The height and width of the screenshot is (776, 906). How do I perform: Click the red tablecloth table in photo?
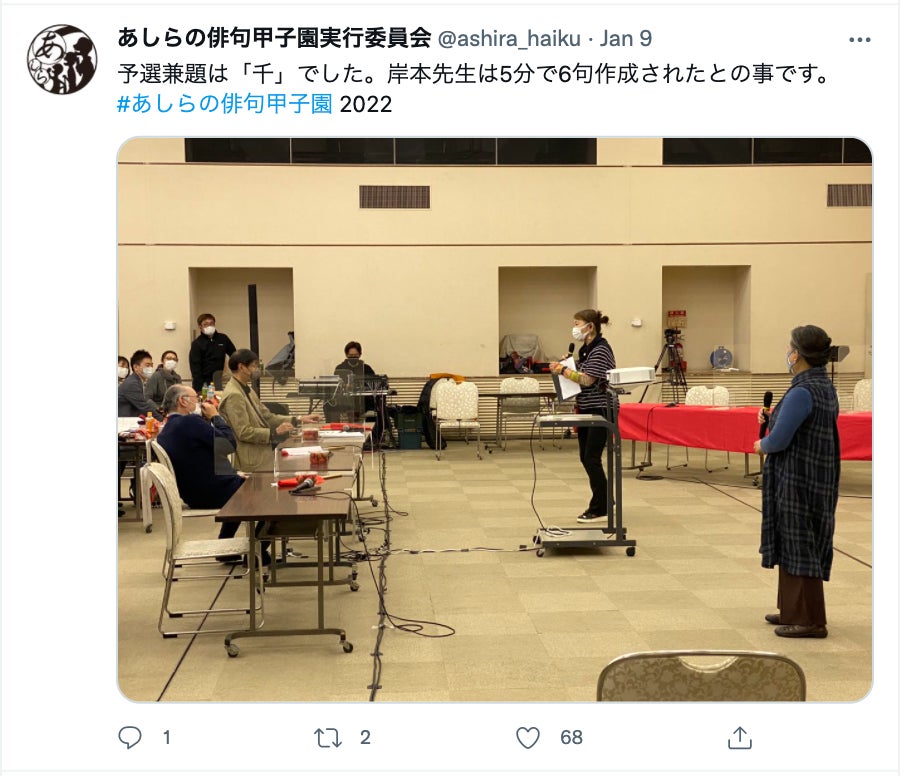pos(744,430)
